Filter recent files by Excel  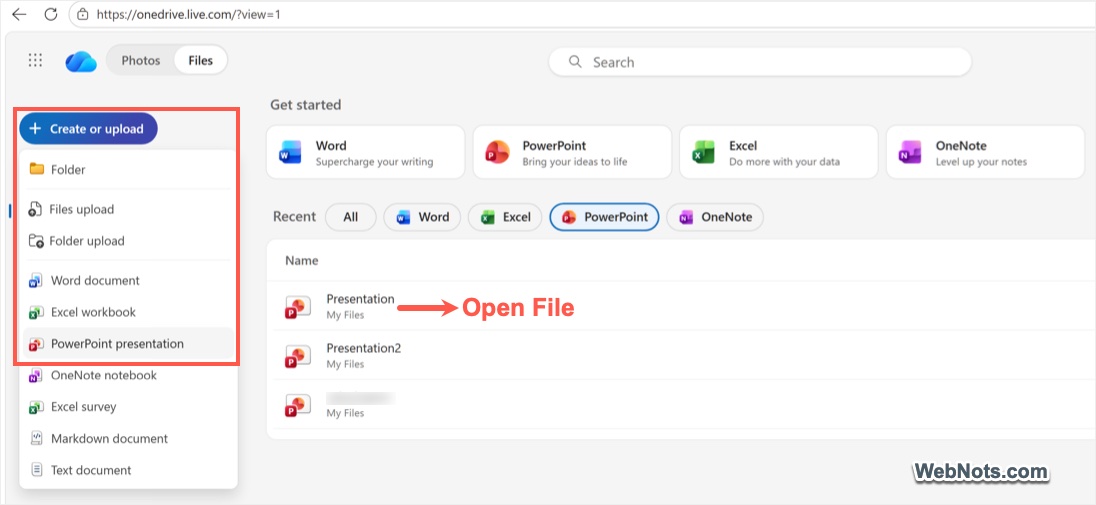click(505, 217)
